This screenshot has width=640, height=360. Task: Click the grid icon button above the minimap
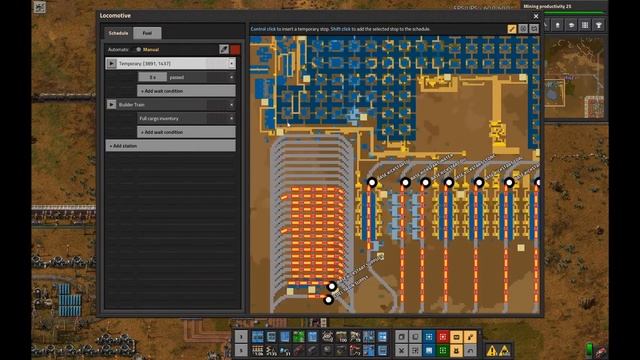[x=585, y=25]
